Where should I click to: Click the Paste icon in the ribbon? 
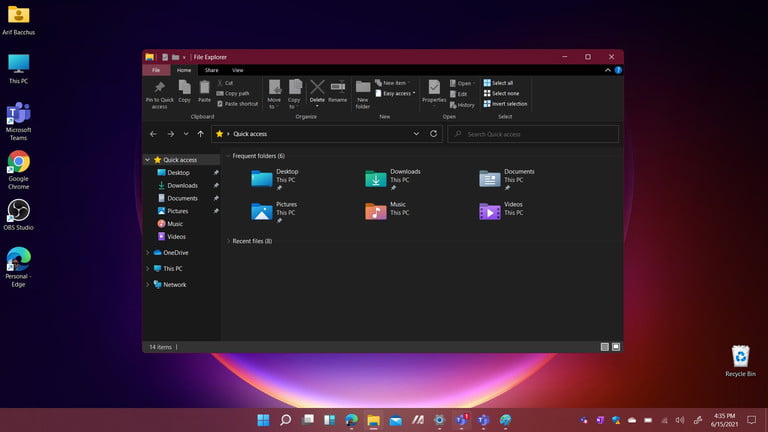(x=204, y=89)
